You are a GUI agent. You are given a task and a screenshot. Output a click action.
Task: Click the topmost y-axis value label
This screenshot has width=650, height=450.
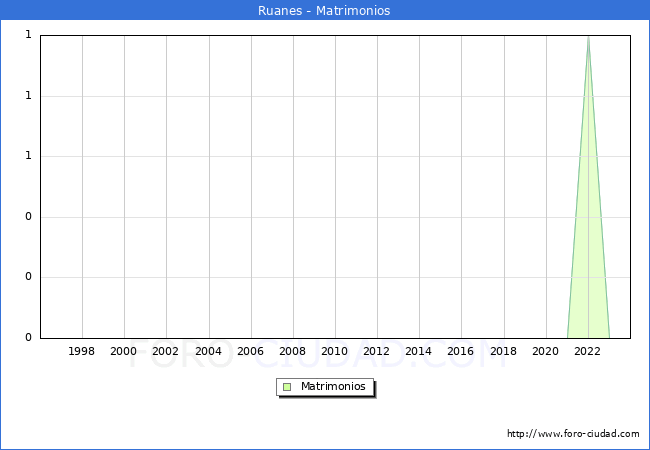pos(28,35)
